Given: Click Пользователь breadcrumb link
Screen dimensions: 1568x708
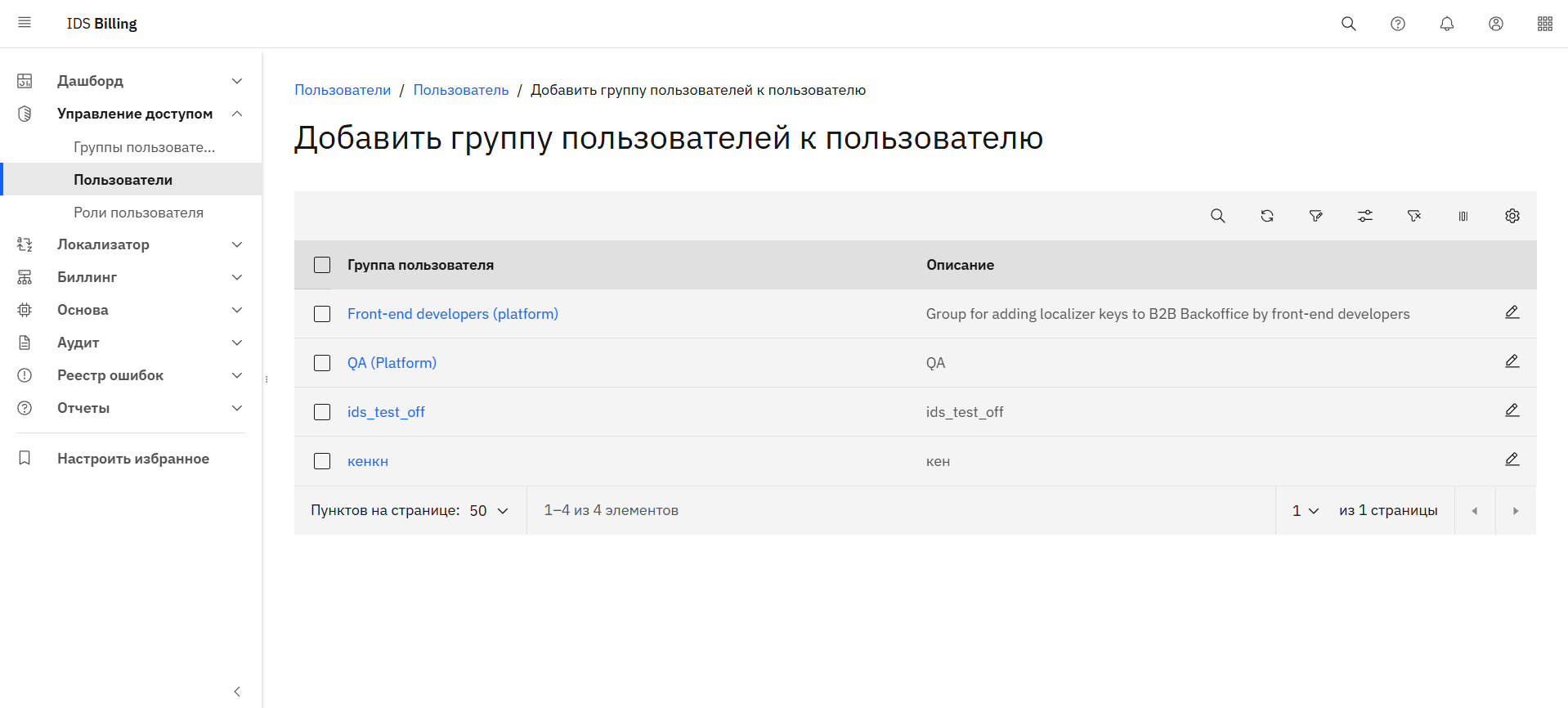Looking at the screenshot, I should [x=460, y=90].
